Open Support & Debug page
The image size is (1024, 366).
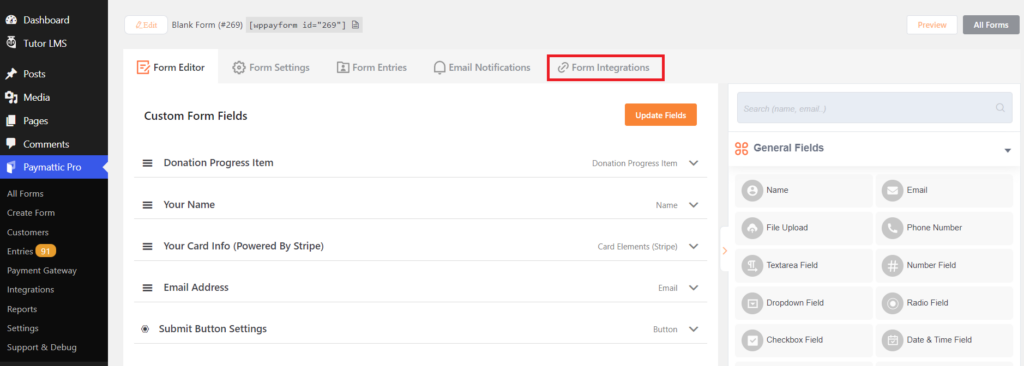42,347
